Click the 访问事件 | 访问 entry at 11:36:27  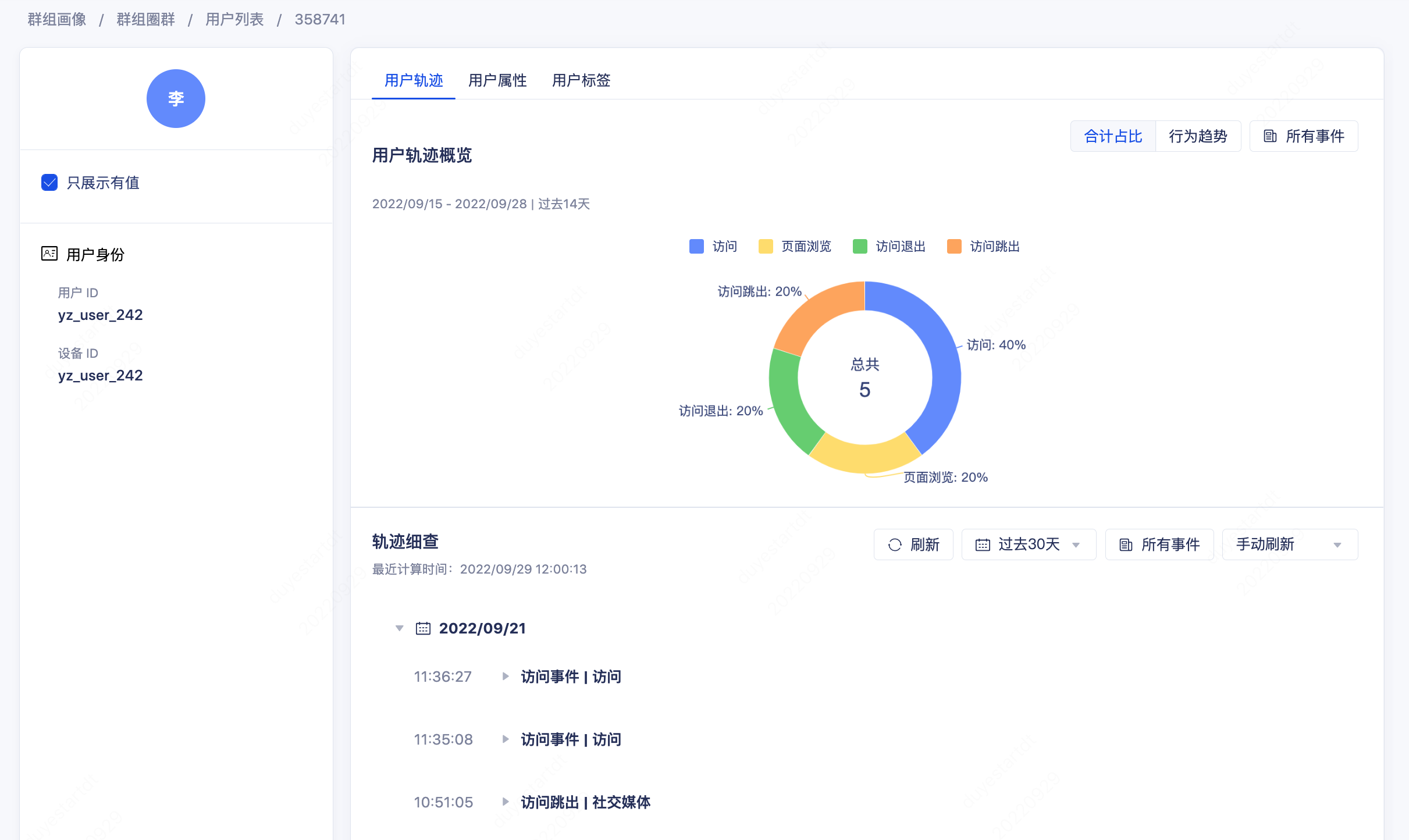[x=571, y=677]
